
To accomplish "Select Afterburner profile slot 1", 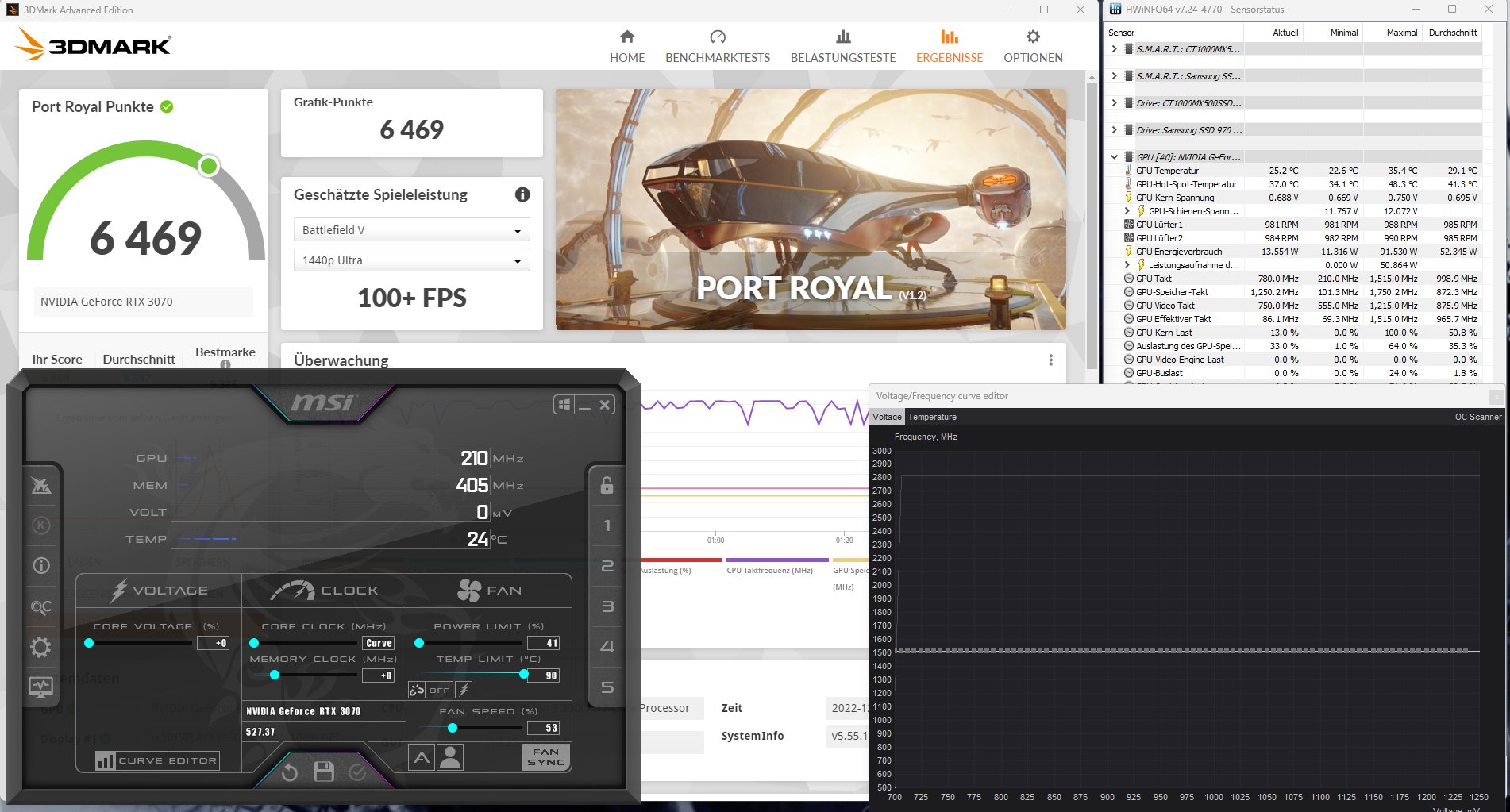I will [607, 525].
